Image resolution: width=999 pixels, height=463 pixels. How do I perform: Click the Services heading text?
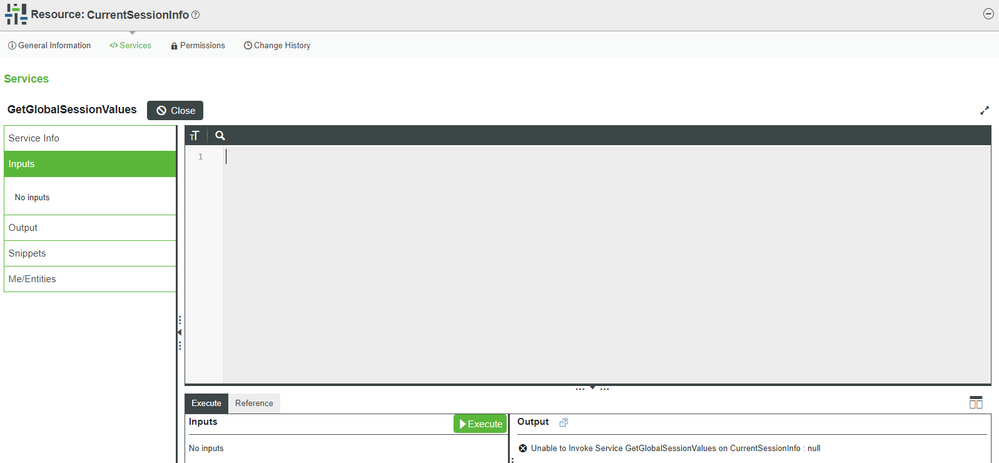tap(26, 79)
